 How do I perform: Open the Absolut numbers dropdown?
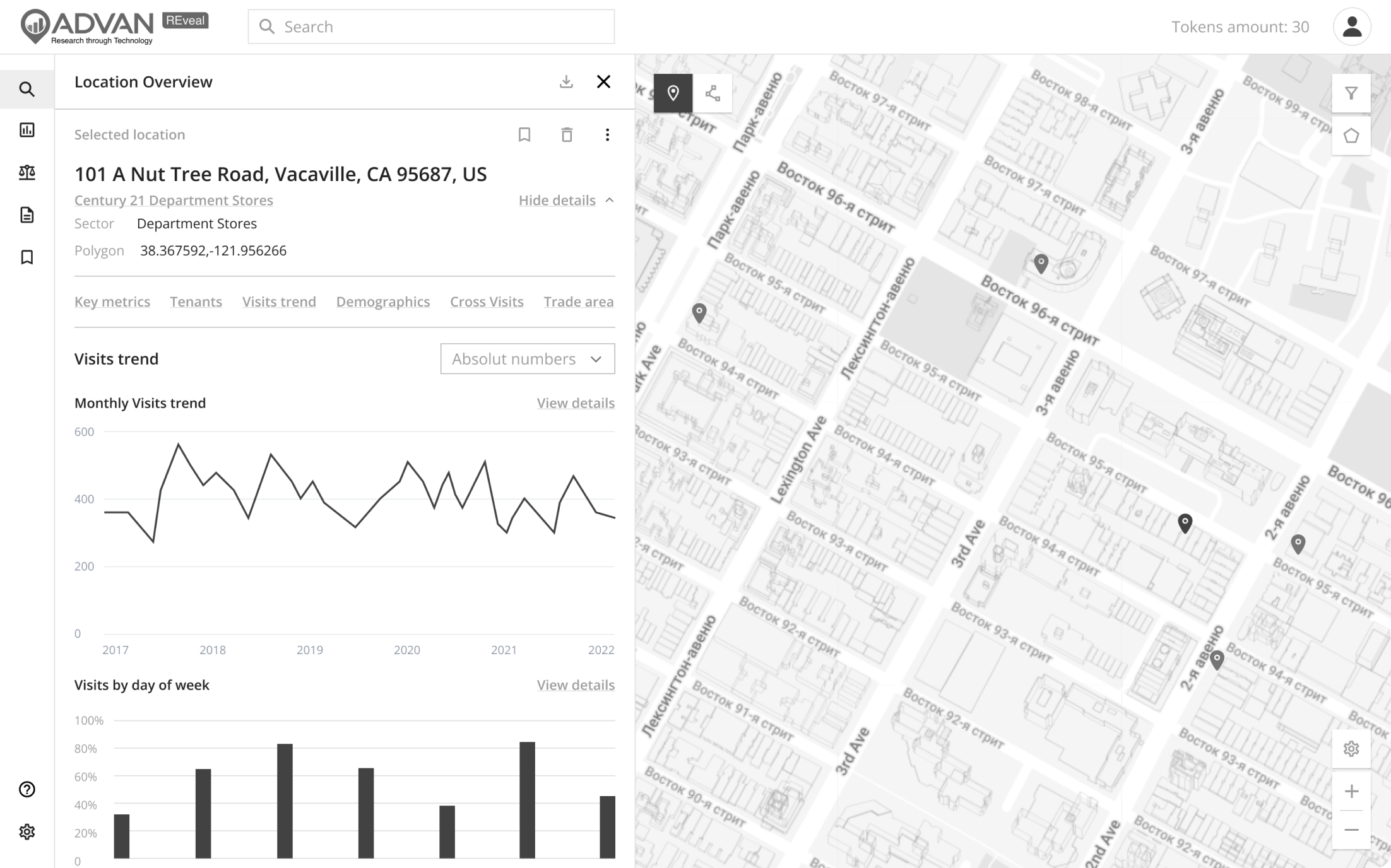click(528, 358)
